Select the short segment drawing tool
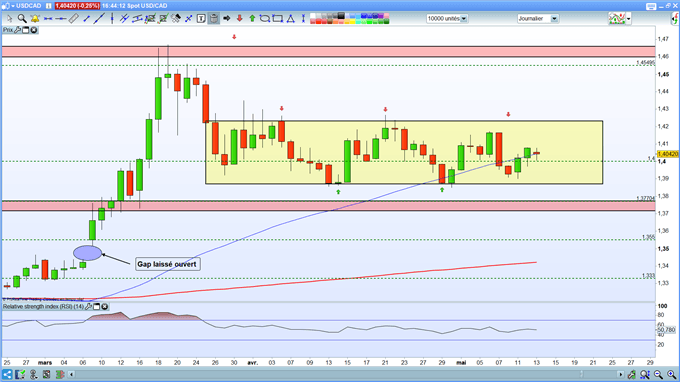Viewport: 680px width, 382px height. [86, 19]
